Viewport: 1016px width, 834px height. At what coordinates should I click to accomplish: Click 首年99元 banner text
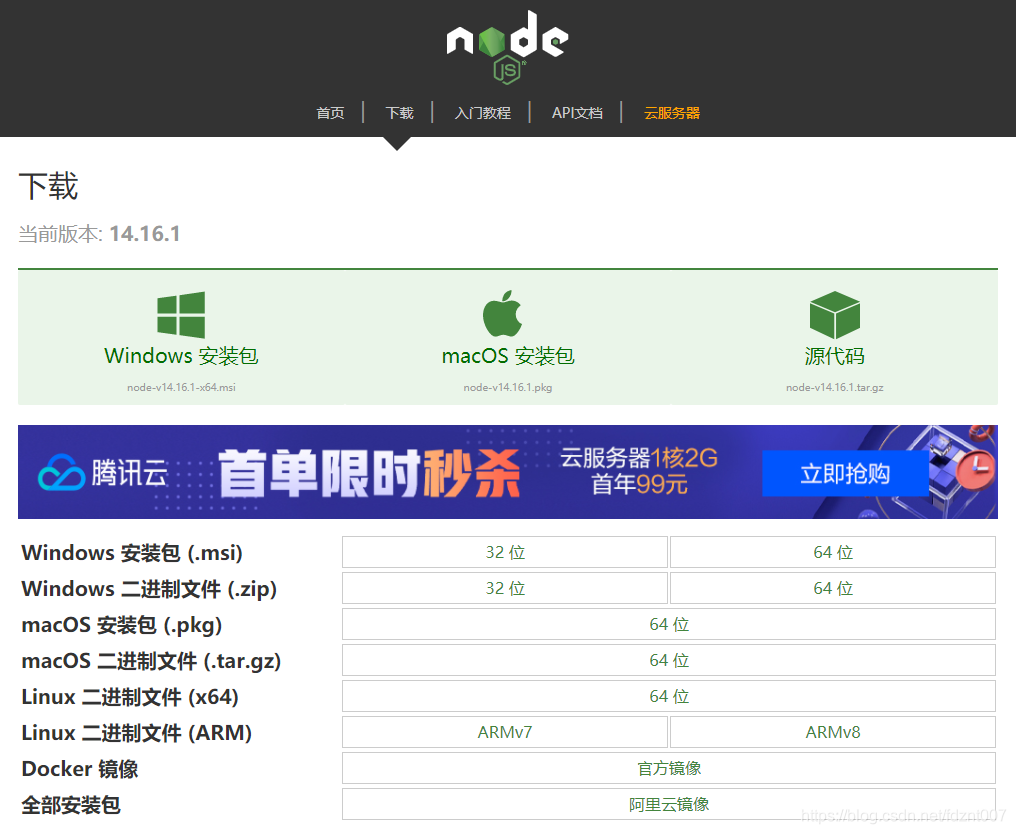pyautogui.click(x=639, y=484)
